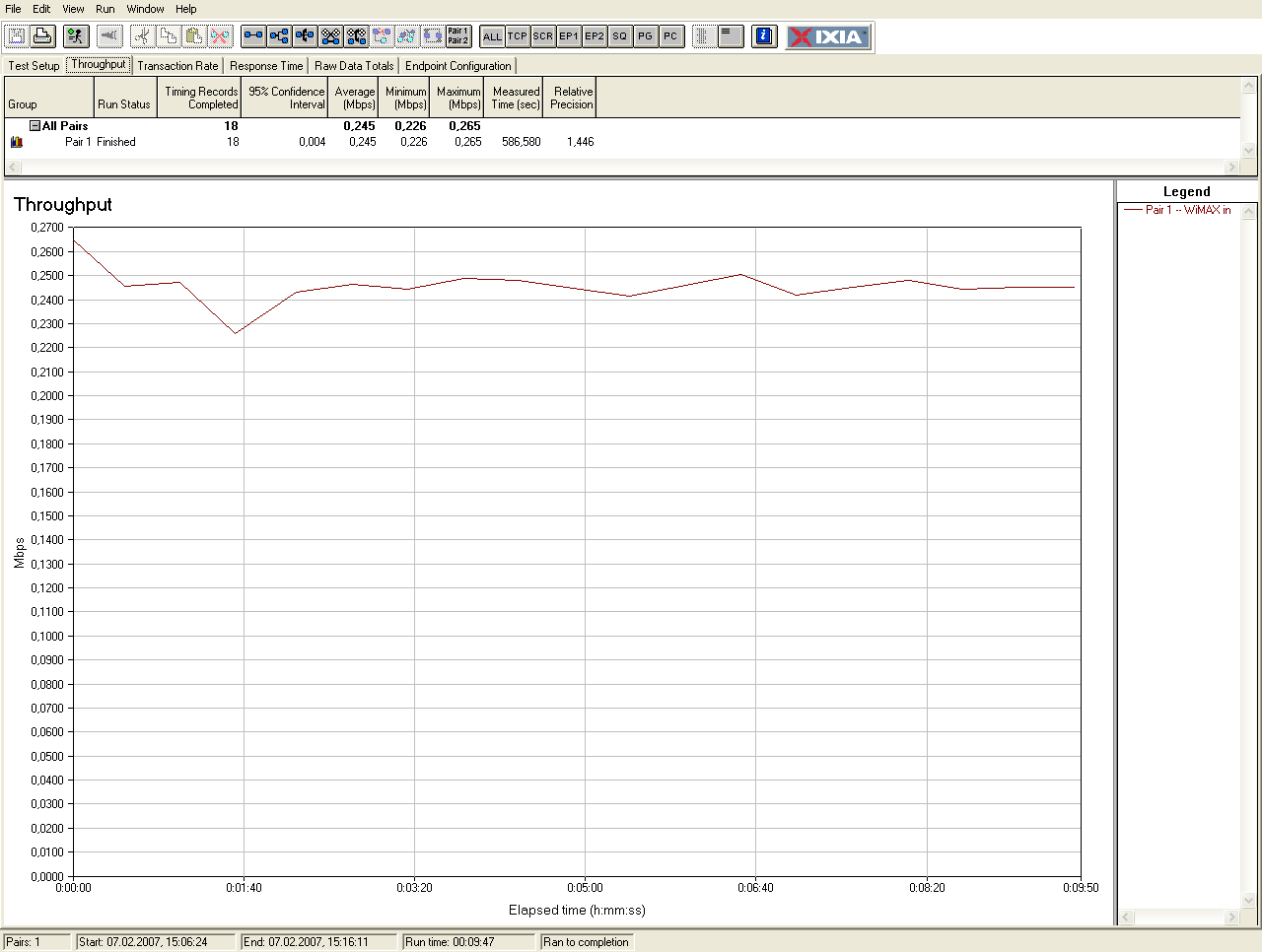Viewport: 1262px width, 952px height.
Task: Click the Maximum (Mbps) column header
Action: 457,98
